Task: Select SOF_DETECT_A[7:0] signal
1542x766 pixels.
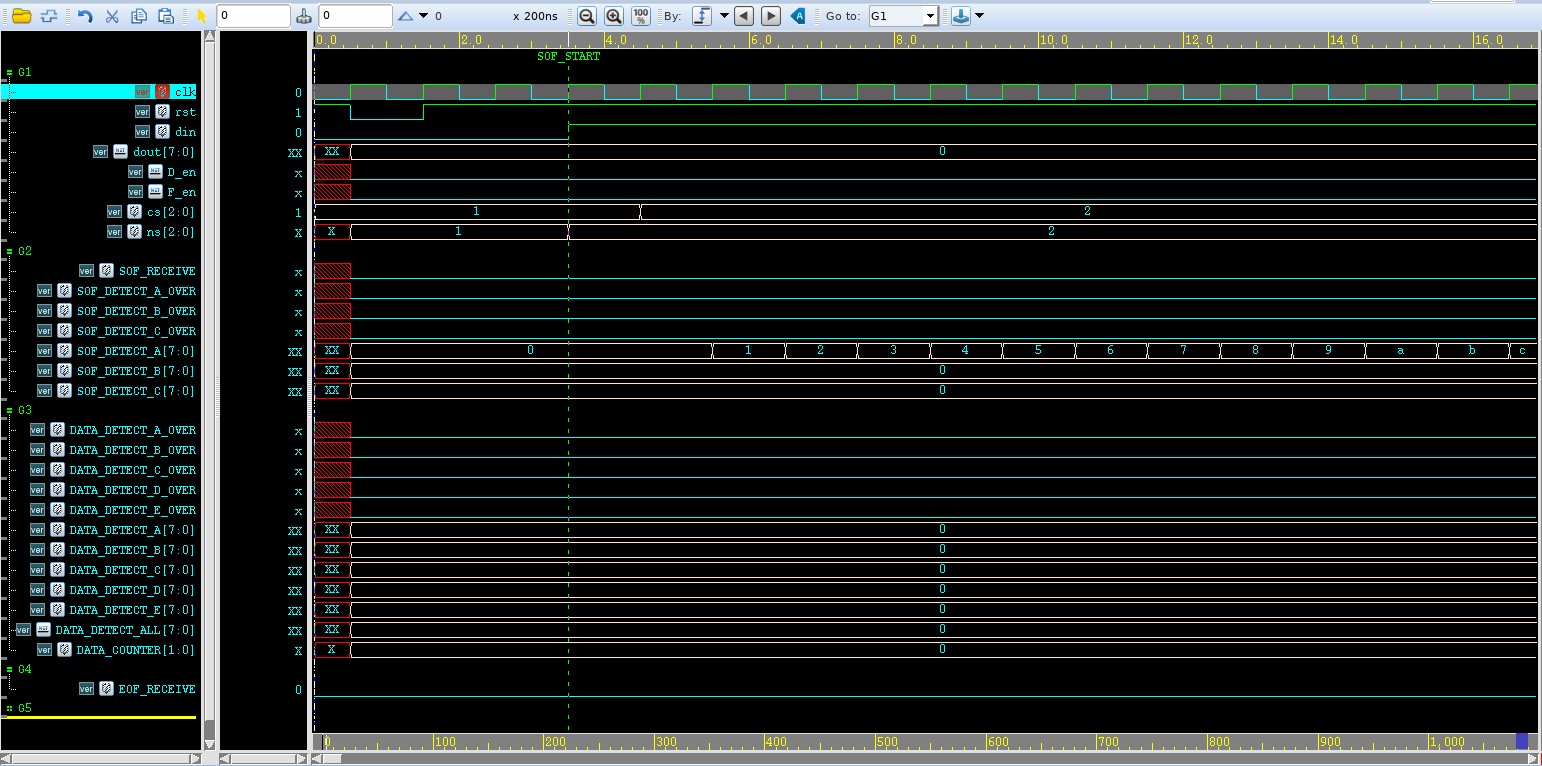Action: 136,351
